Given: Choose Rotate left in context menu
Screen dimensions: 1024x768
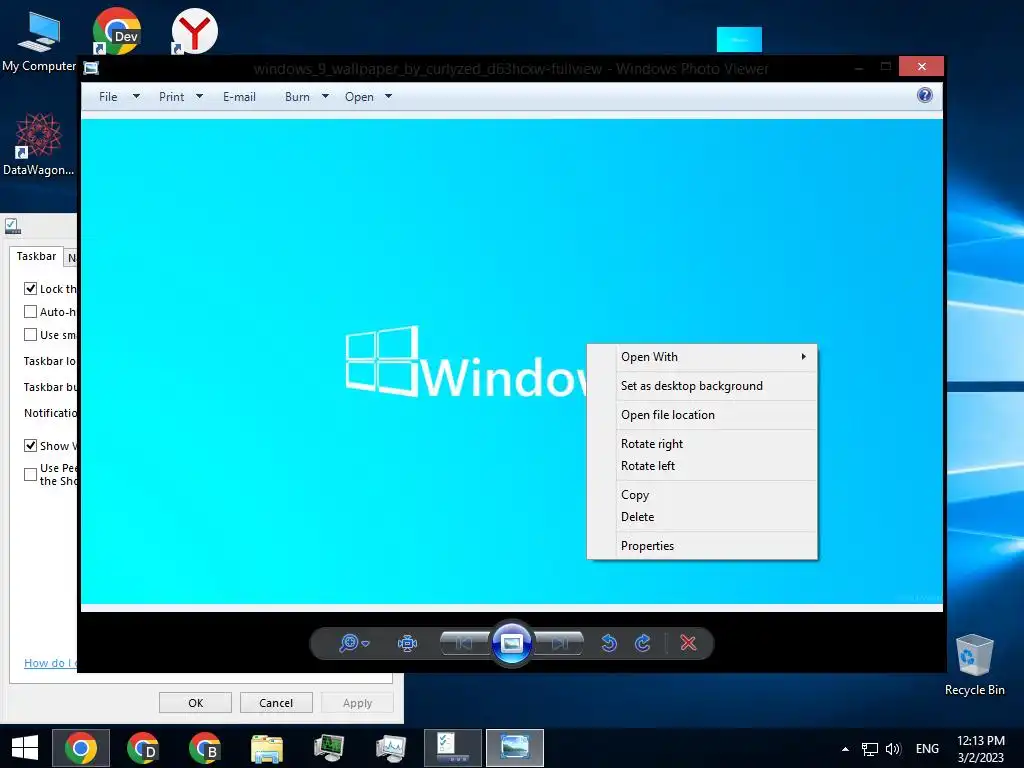Looking at the screenshot, I should (702, 466).
